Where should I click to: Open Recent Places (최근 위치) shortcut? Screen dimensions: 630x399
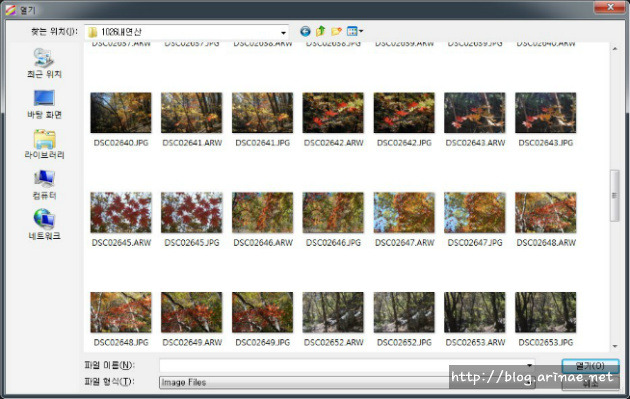click(x=44, y=63)
